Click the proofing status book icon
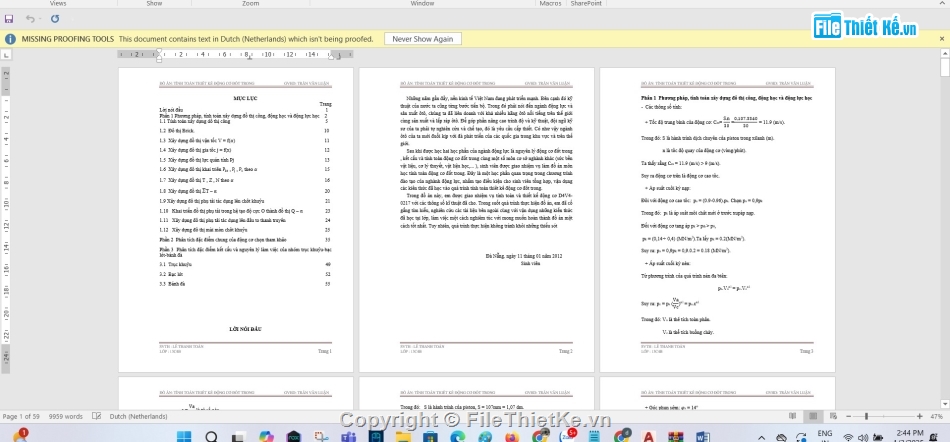 (96, 417)
